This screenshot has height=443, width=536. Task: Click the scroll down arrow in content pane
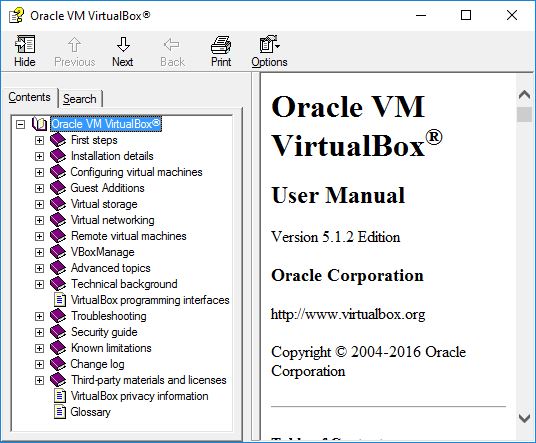(x=524, y=418)
